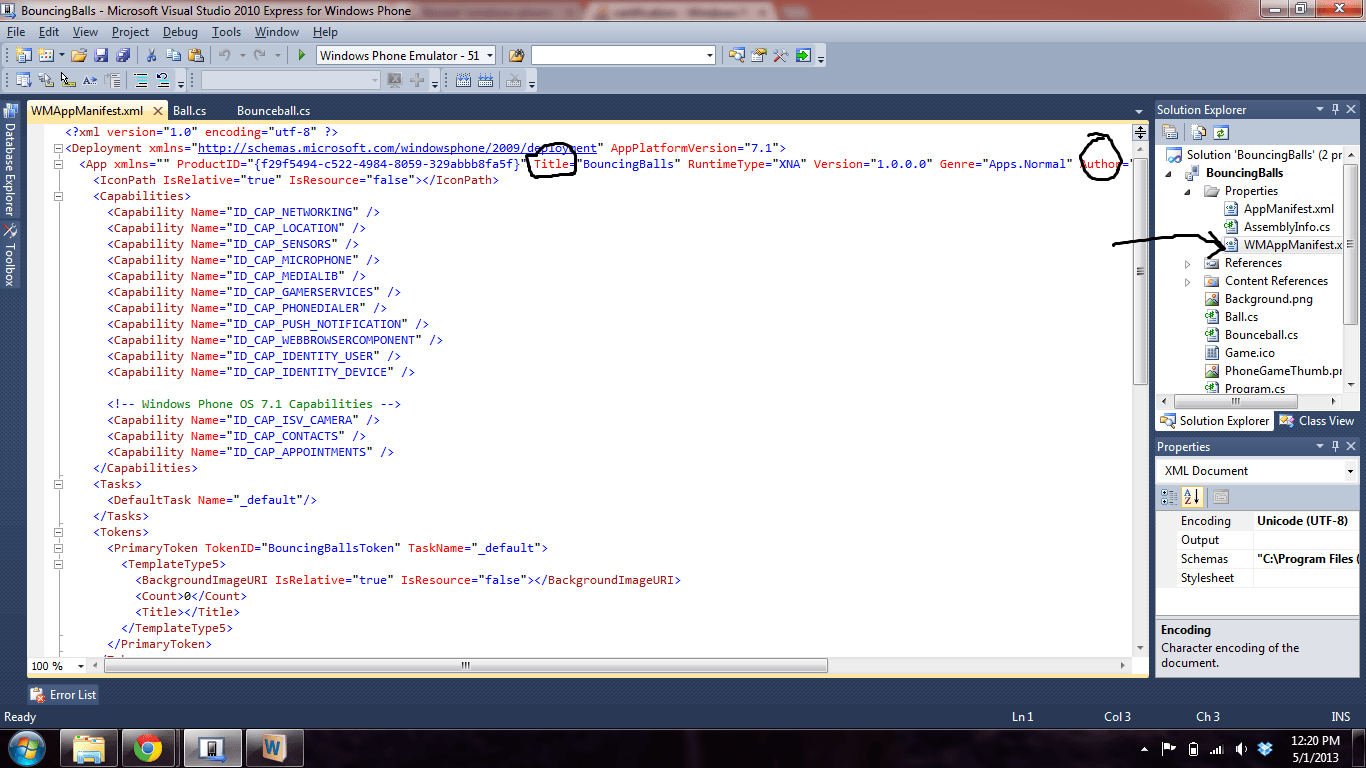Collapse the Properties folder in Solution Explorer
The width and height of the screenshot is (1366, 768).
pyautogui.click(x=1188, y=191)
